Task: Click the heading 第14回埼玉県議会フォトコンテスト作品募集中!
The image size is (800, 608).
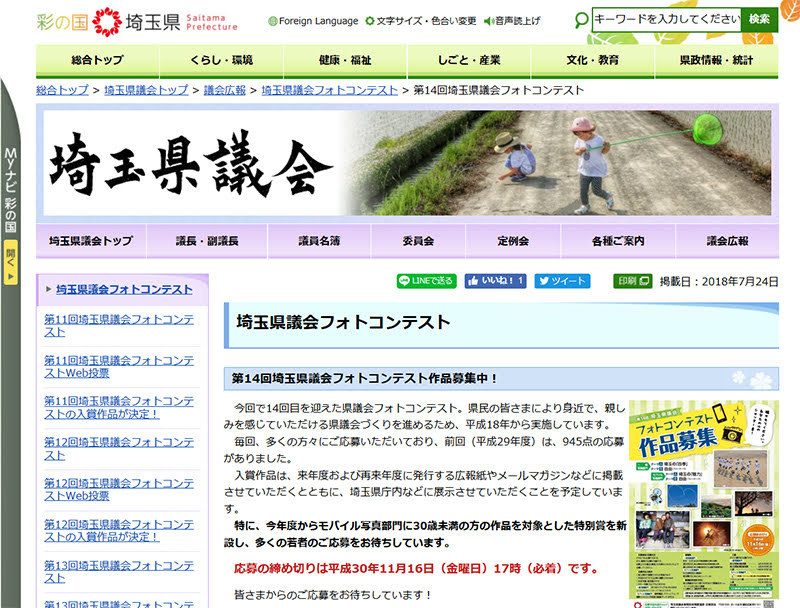Action: point(364,378)
